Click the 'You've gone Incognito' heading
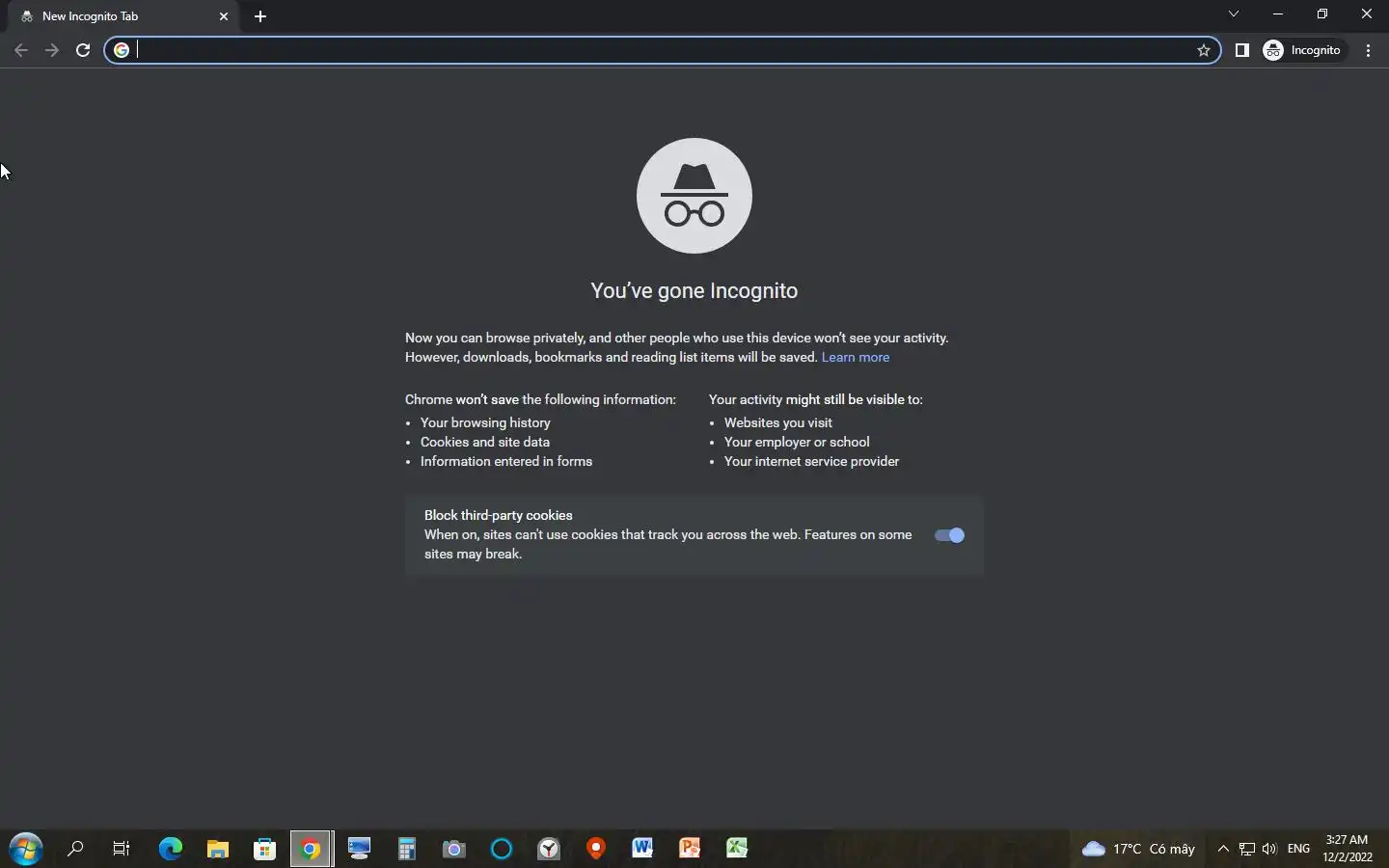Image resolution: width=1389 pixels, height=868 pixels. point(694,290)
